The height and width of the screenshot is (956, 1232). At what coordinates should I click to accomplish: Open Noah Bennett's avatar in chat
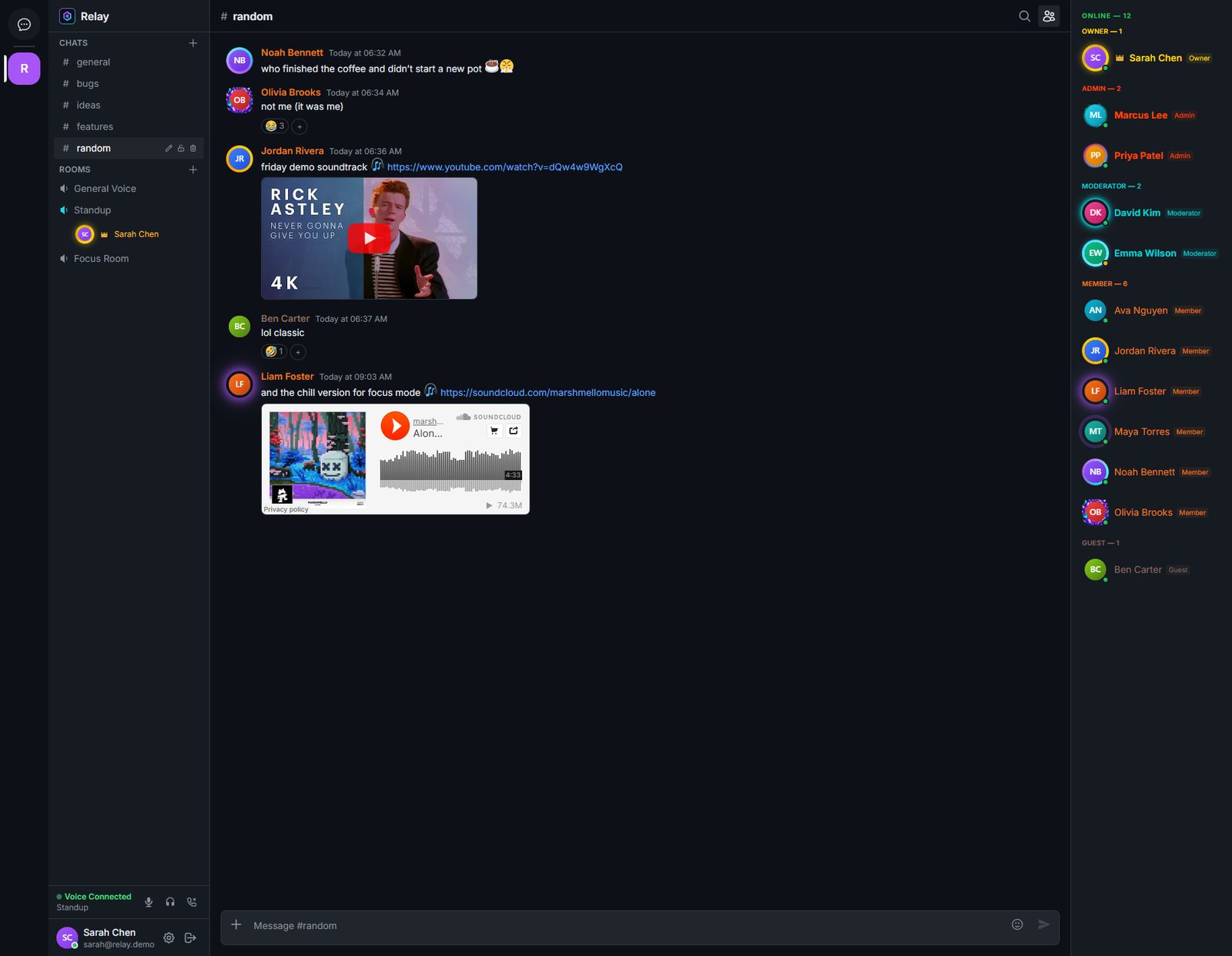point(239,60)
